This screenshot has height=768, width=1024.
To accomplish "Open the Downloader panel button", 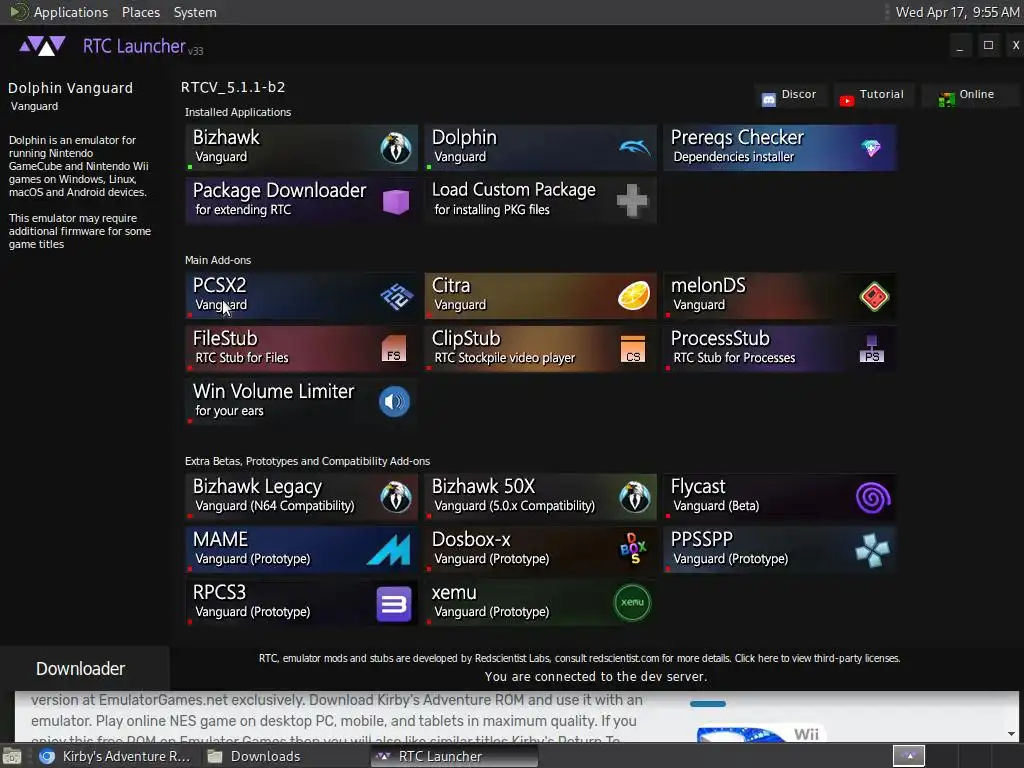I will pos(85,669).
